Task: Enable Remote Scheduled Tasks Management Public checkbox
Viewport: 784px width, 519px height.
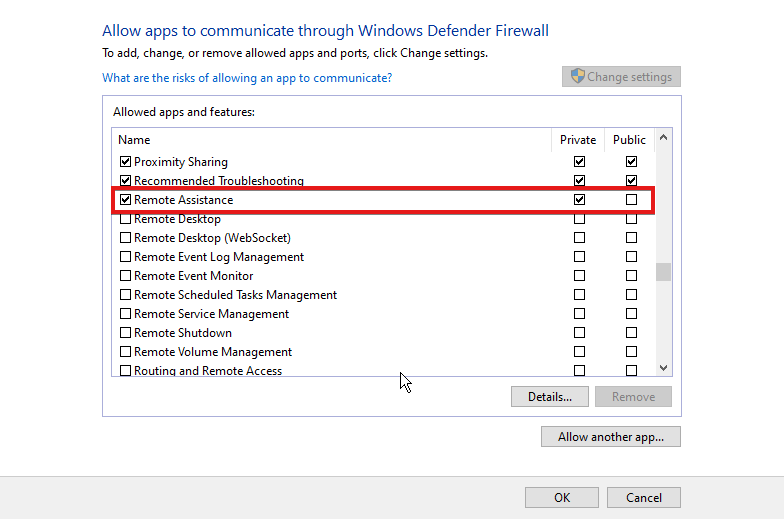Action: click(632, 294)
